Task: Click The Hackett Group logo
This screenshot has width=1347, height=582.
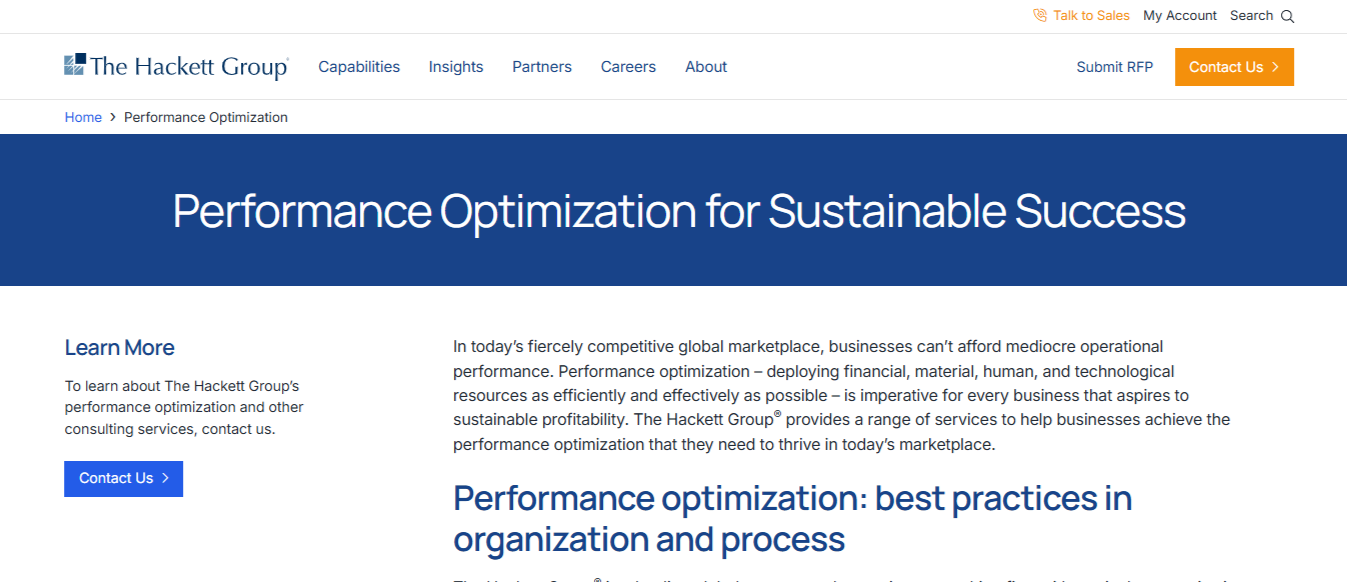Action: click(x=177, y=67)
